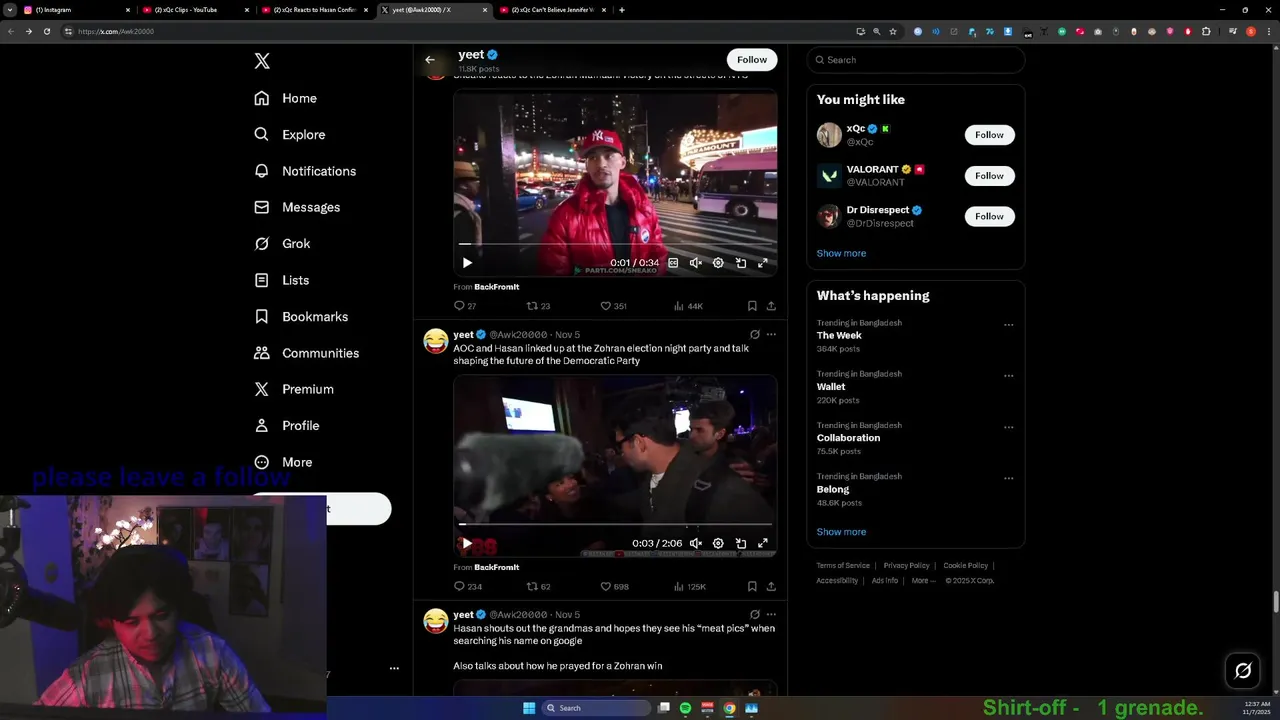The height and width of the screenshot is (720, 1280).
Task: Open Notifications from the sidebar
Action: pos(305,171)
